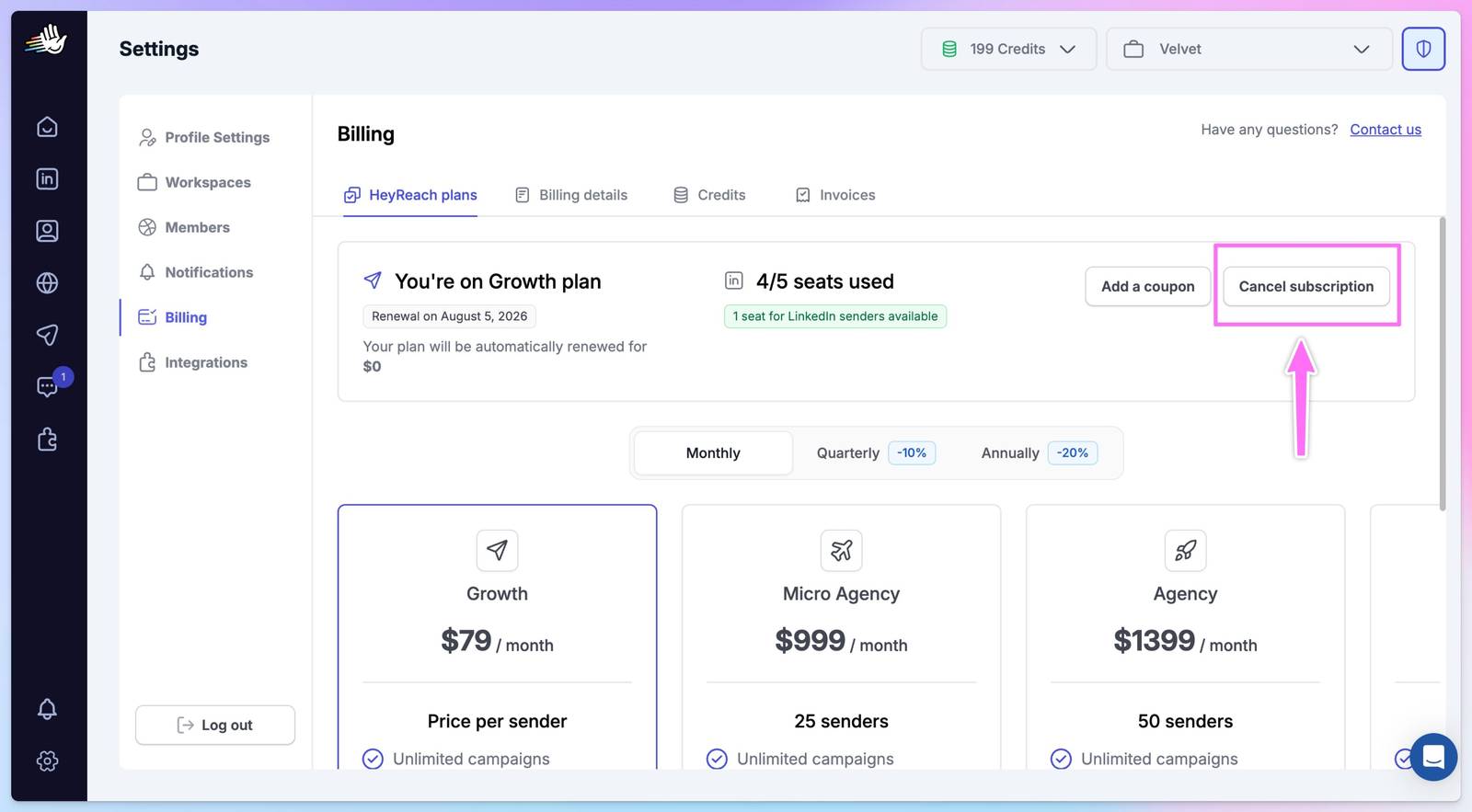Viewport: 1472px width, 812px height.
Task: Click the Growth plan paper plane icon
Action: click(497, 550)
